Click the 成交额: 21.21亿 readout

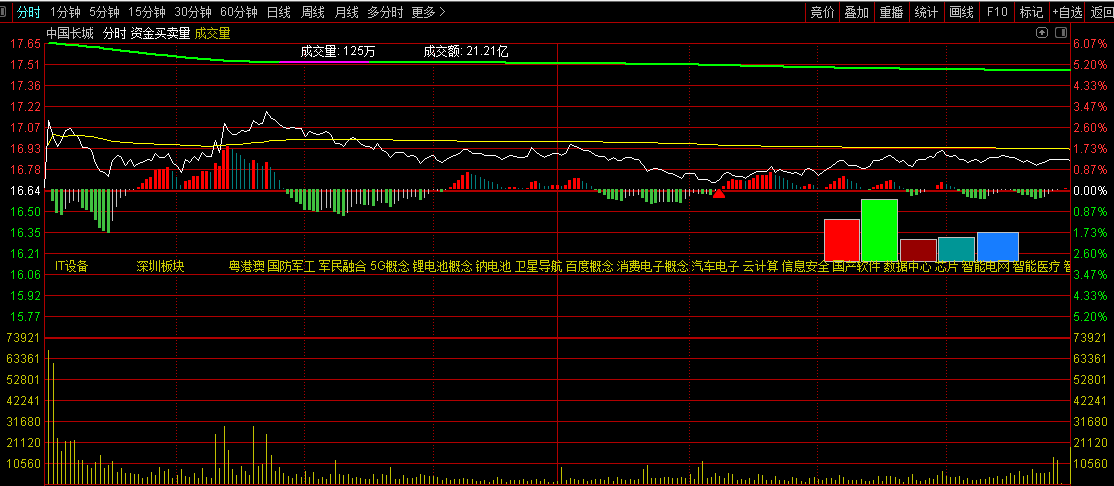[466, 51]
